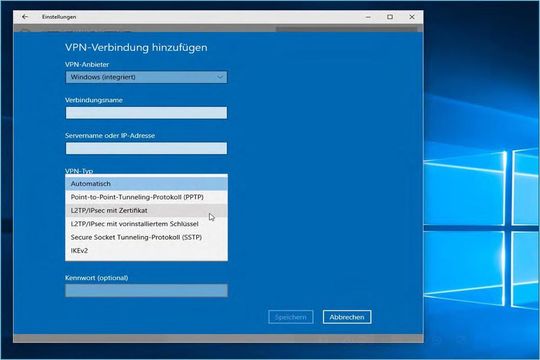Select L2TP/IPsec mit Zertifikat option

tap(146, 210)
